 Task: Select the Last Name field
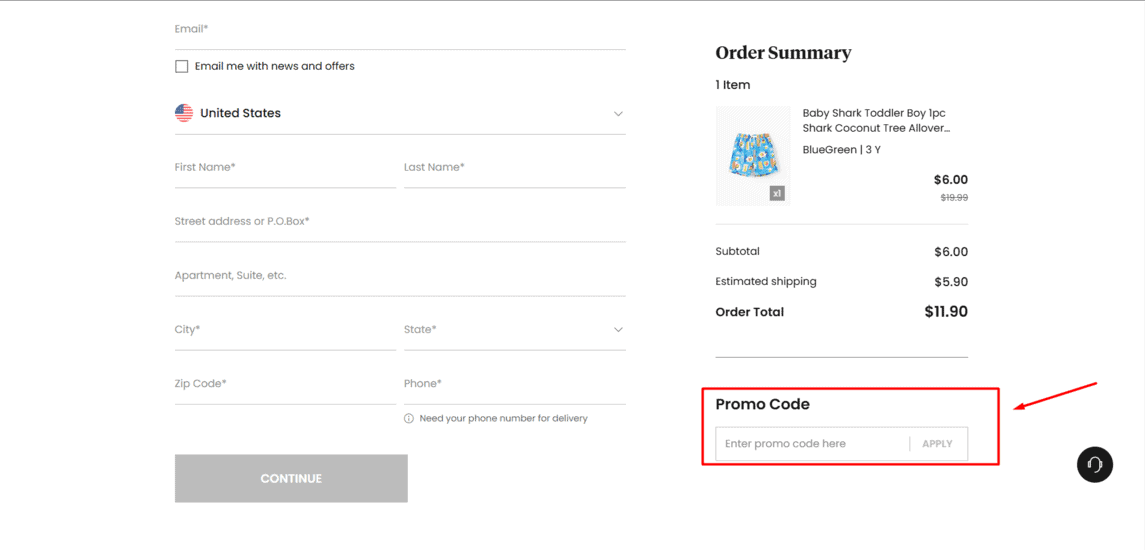tap(515, 168)
